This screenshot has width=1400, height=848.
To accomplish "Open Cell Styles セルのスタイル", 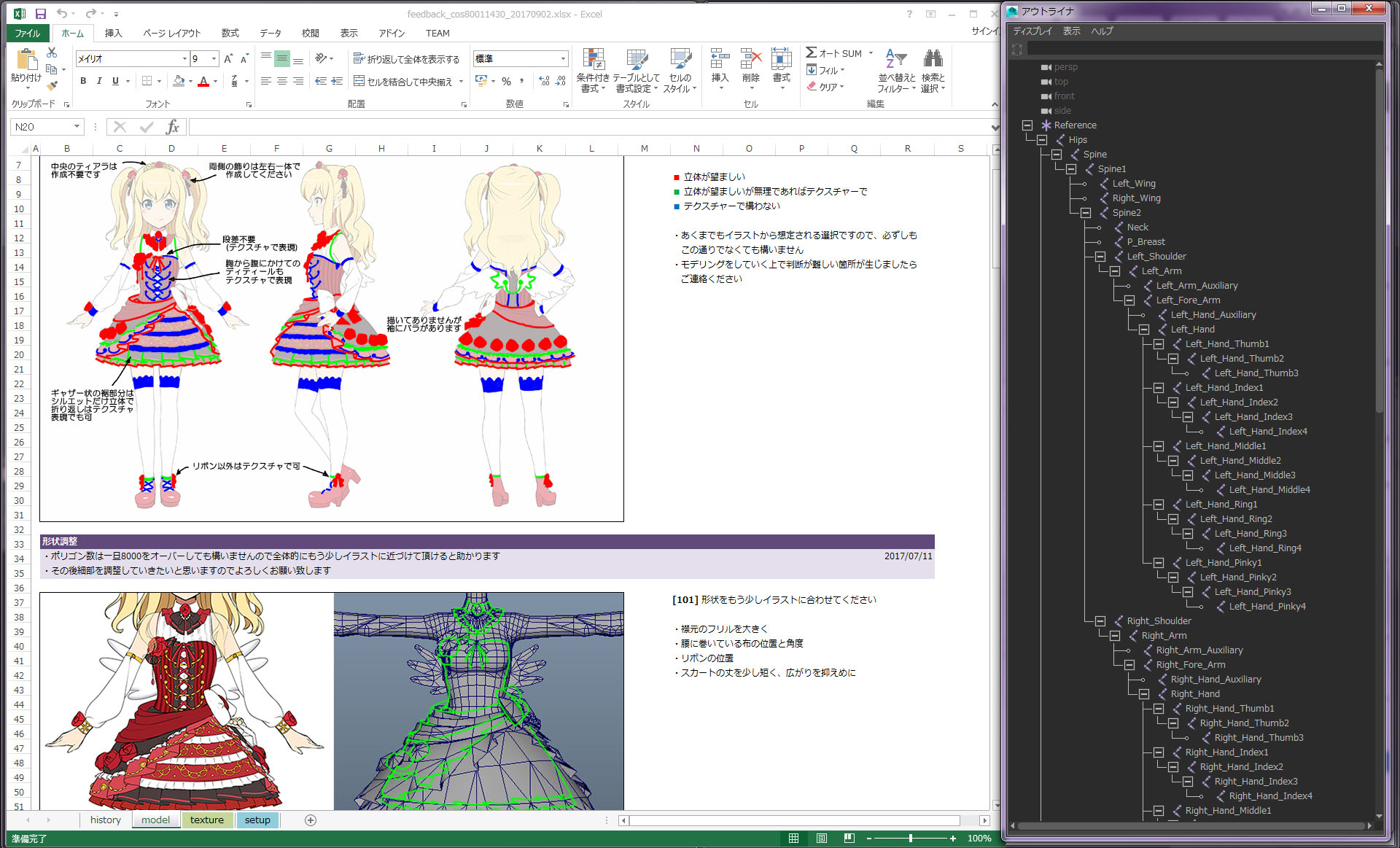I will 680,71.
